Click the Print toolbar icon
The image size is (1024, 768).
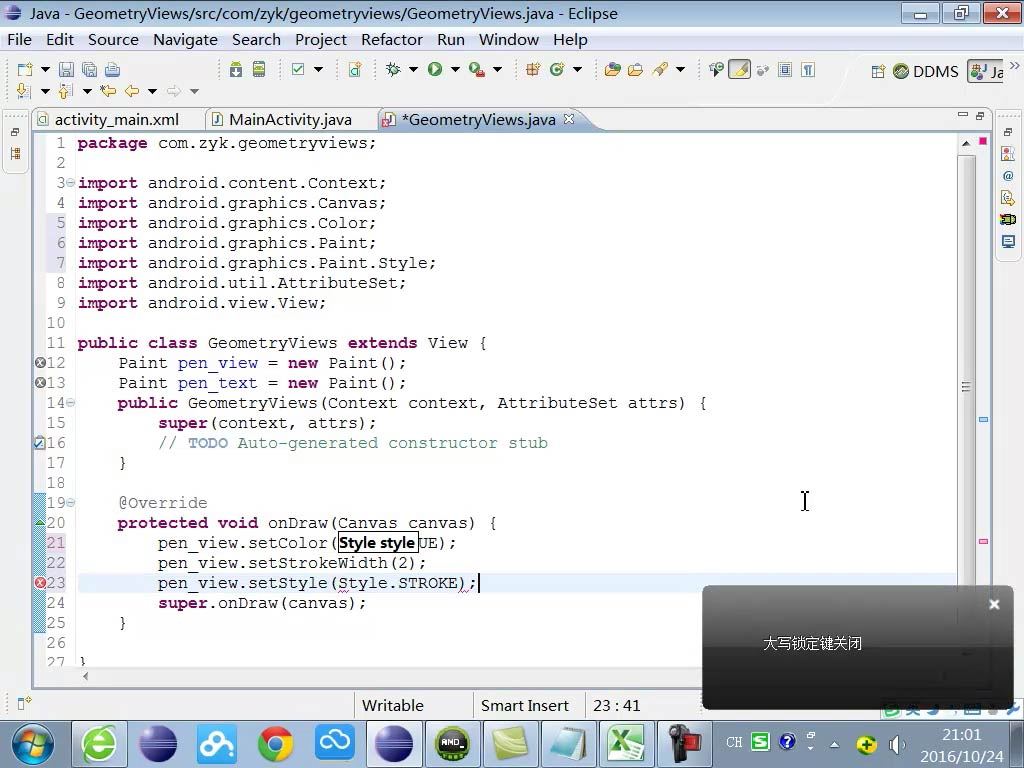pos(112,69)
